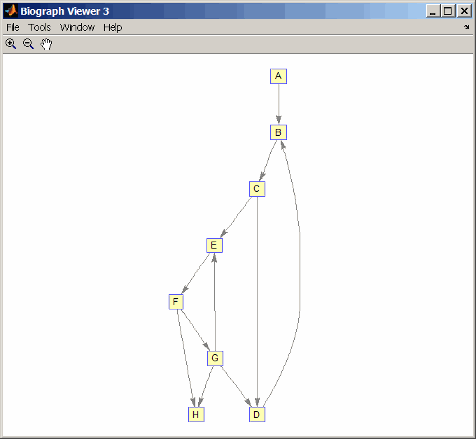Select node F in the graph

click(176, 302)
